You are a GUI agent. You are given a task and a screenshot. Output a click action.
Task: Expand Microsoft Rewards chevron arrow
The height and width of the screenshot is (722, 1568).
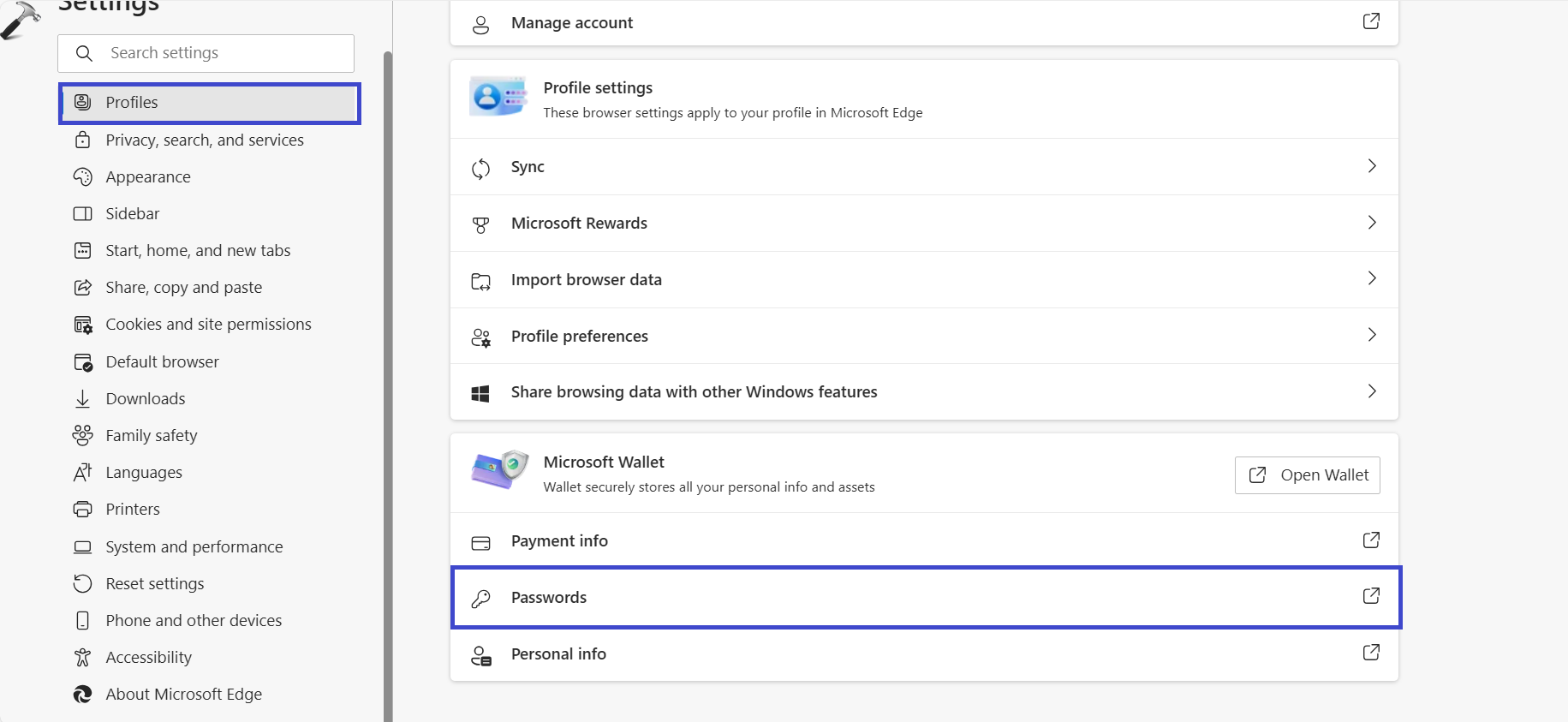(x=1371, y=223)
